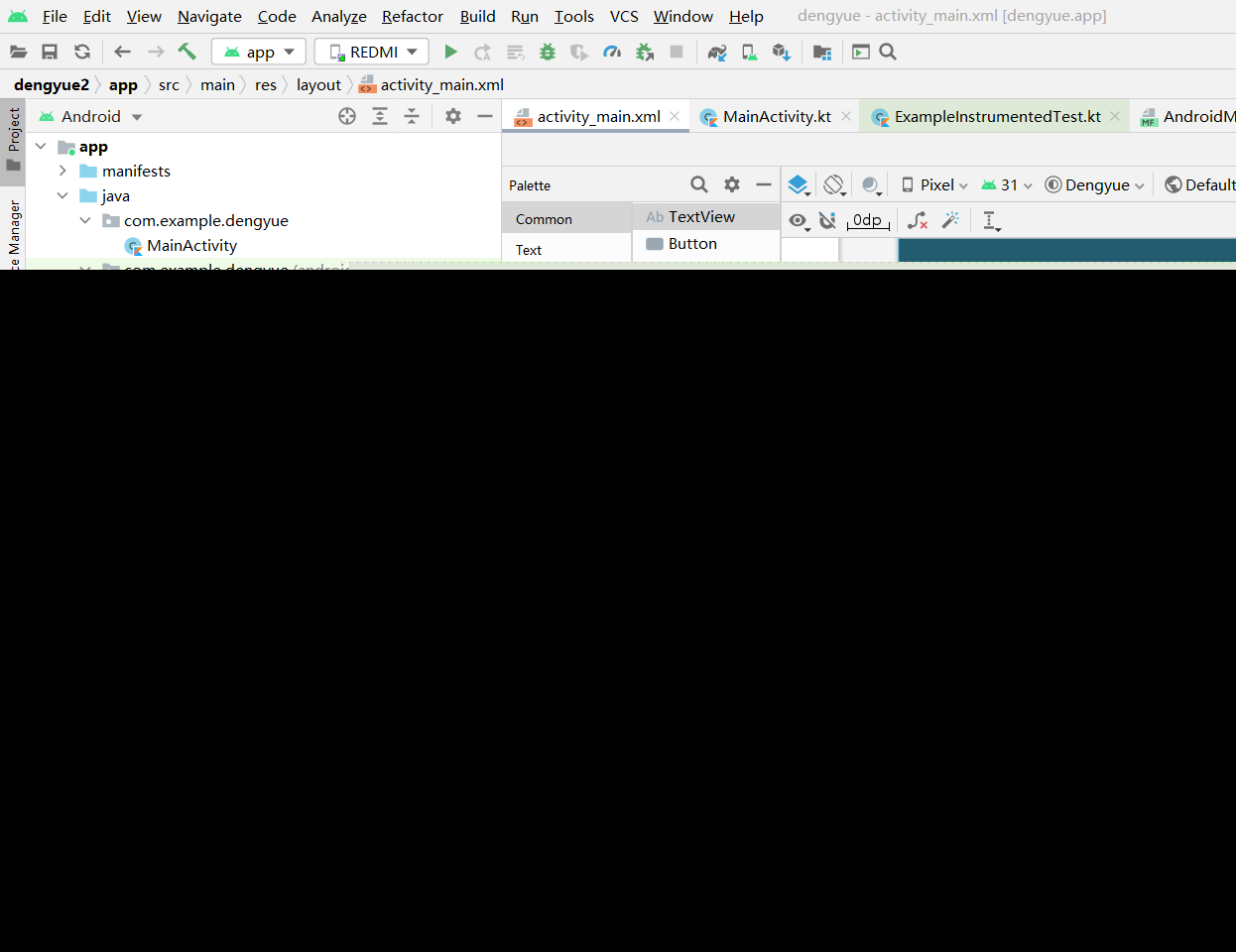Viewport: 1236px width, 952px height.
Task: Click the default margins 0dp field
Action: coord(868,220)
